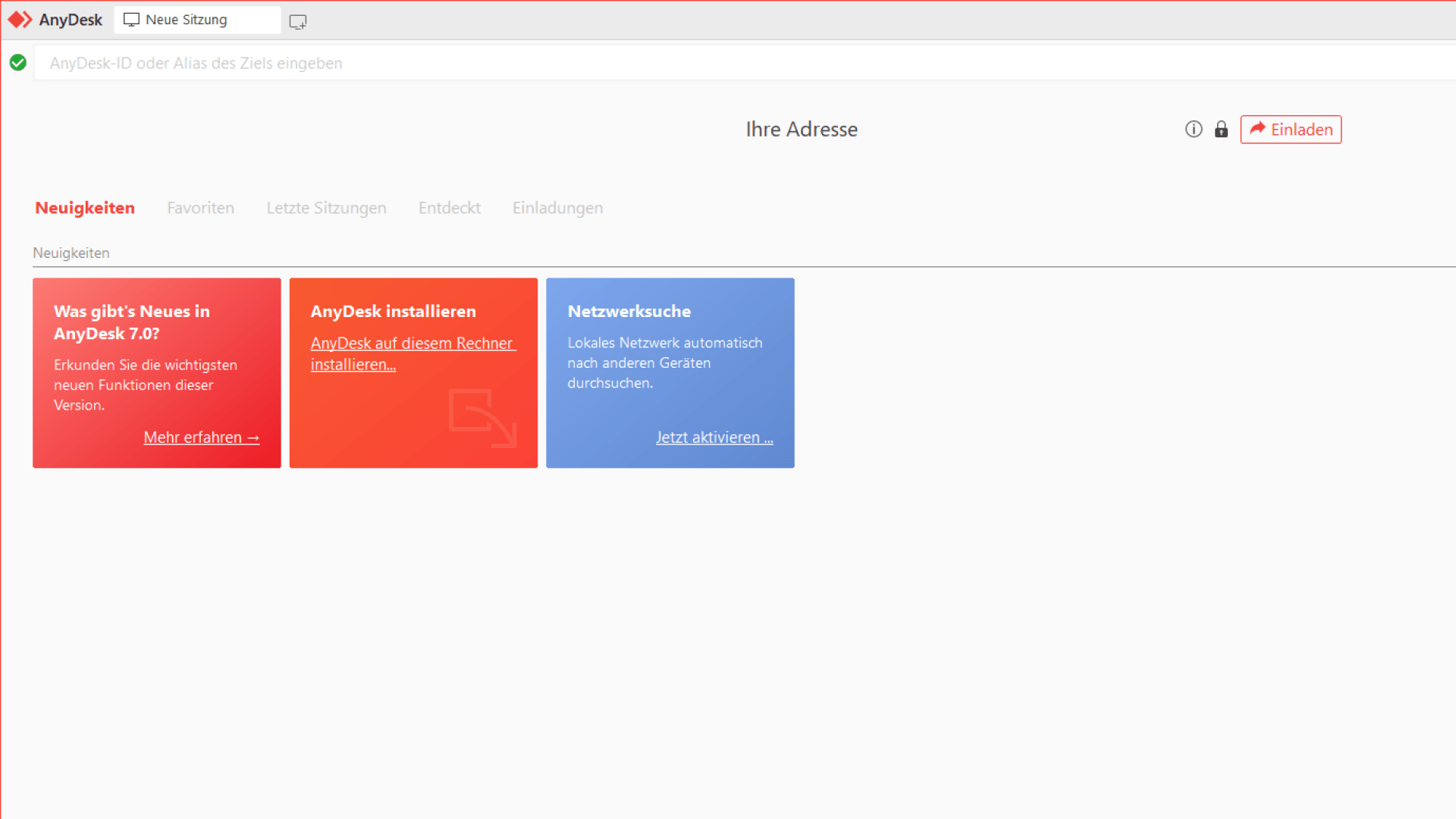Image resolution: width=1456 pixels, height=819 pixels.
Task: Show the Einladungen tab
Action: [x=557, y=208]
